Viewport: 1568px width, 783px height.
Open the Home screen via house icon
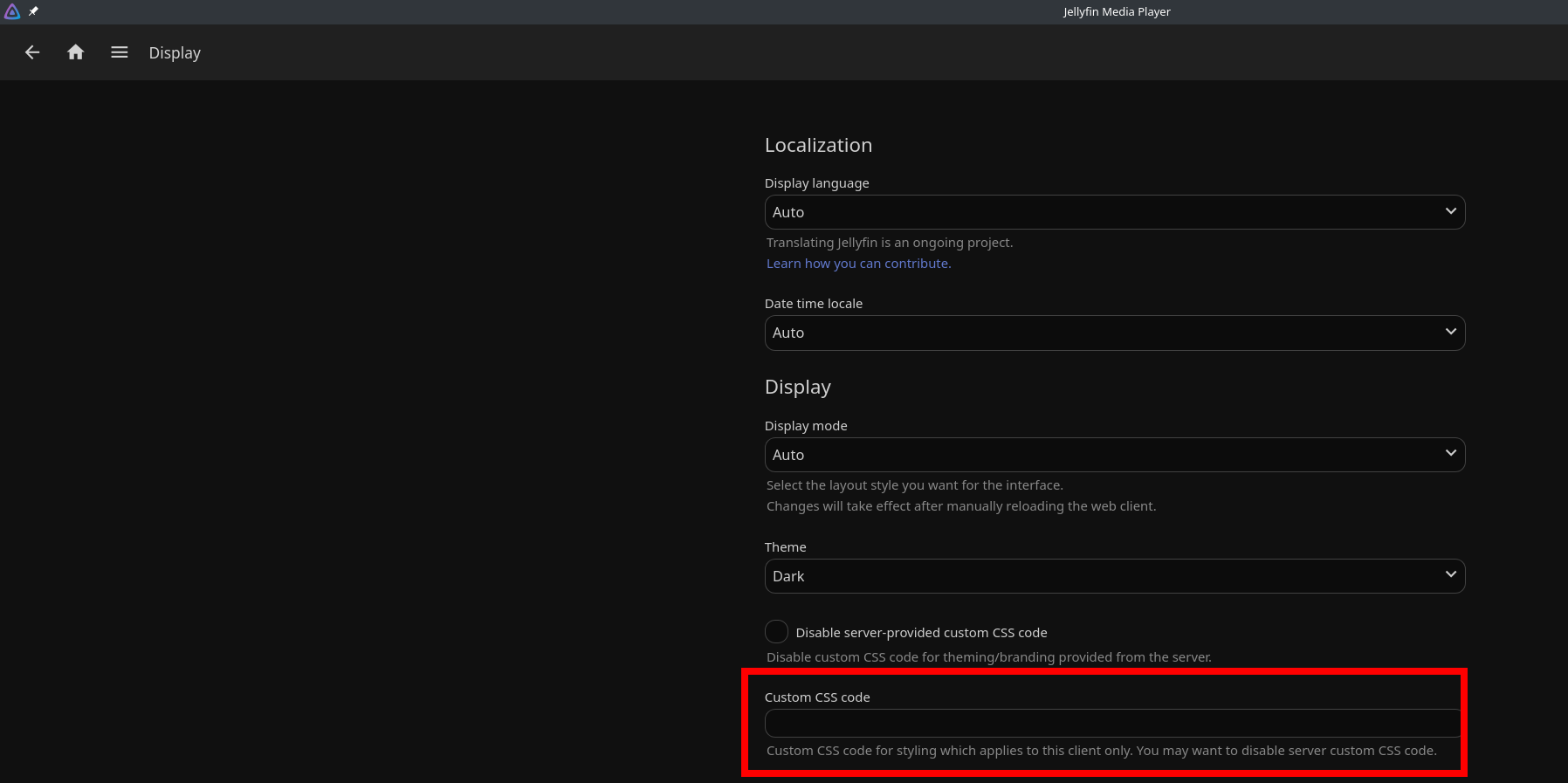coord(76,52)
